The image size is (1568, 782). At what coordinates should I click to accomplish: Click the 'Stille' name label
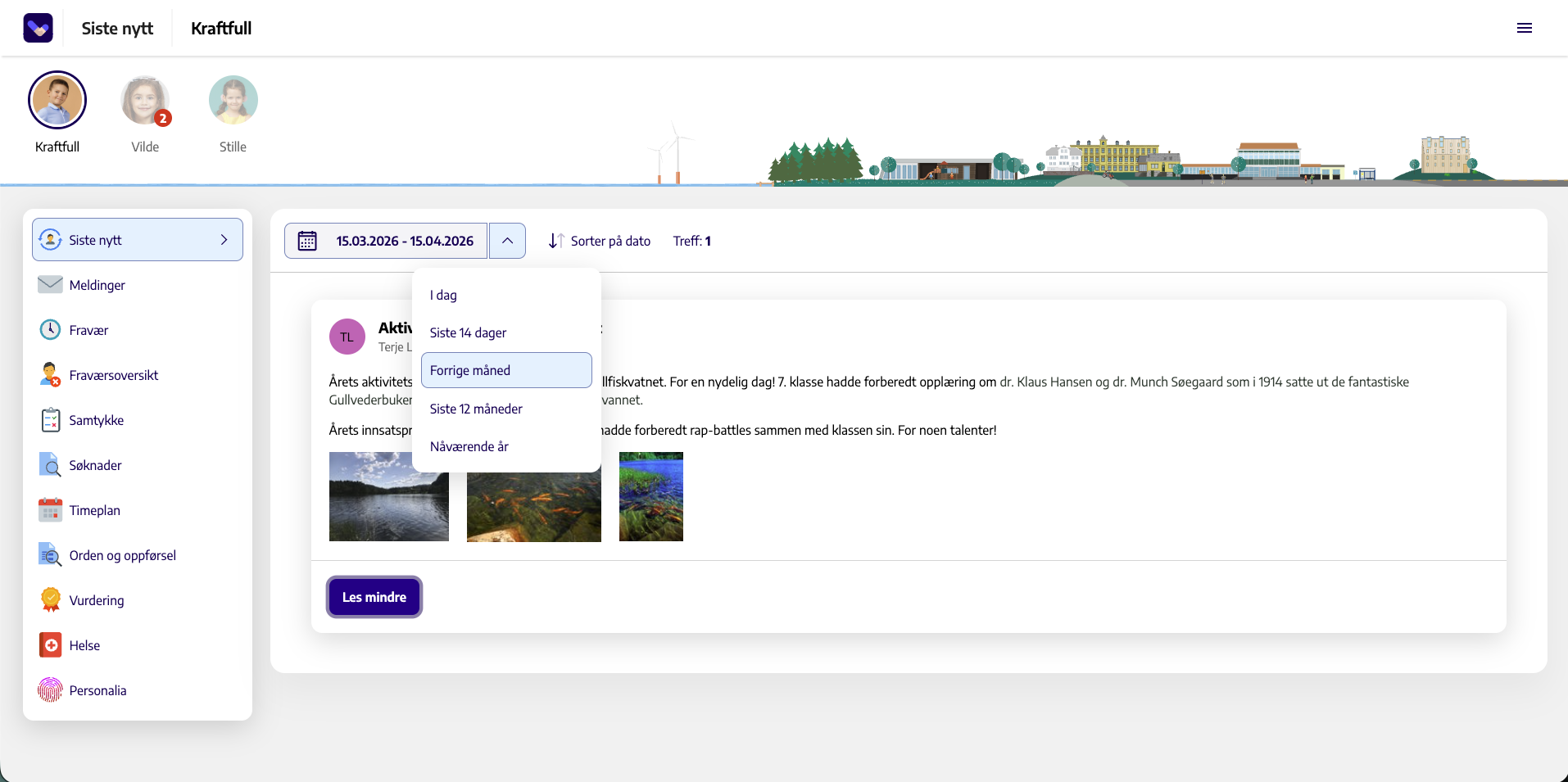click(x=233, y=147)
